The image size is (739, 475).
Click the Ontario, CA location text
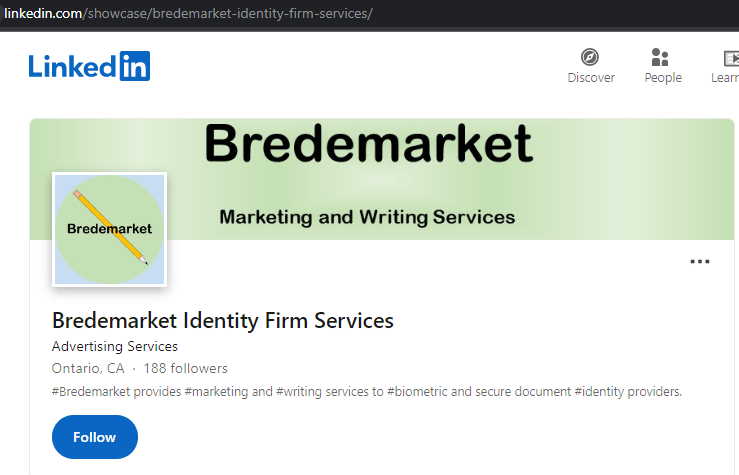(x=88, y=369)
